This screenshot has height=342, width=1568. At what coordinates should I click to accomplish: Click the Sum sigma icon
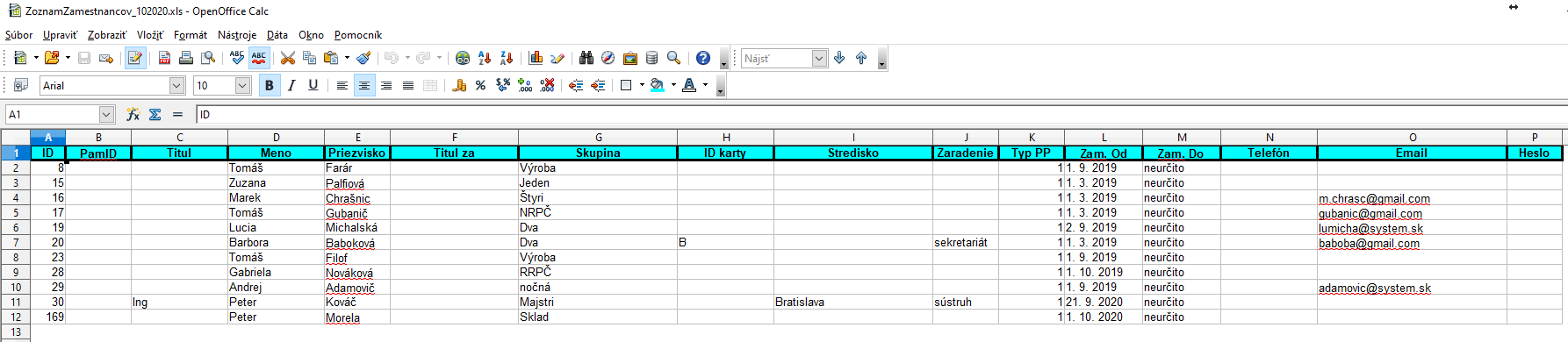(155, 114)
